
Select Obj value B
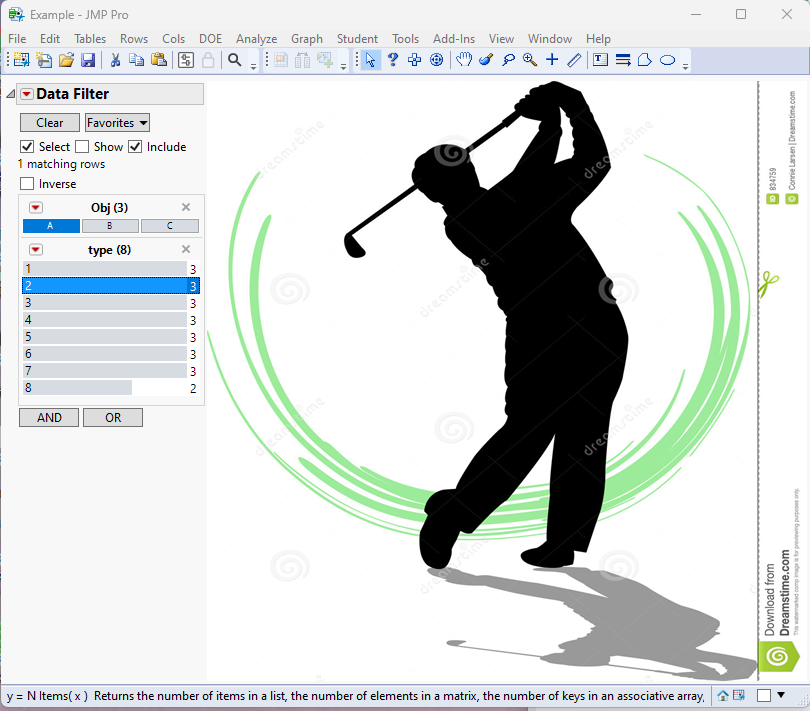[x=110, y=226]
